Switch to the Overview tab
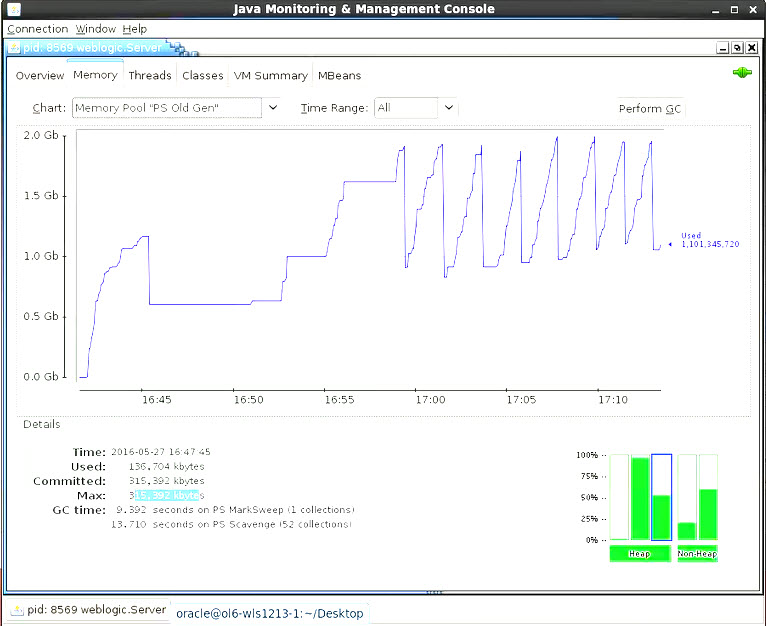766x626 pixels. 40,76
